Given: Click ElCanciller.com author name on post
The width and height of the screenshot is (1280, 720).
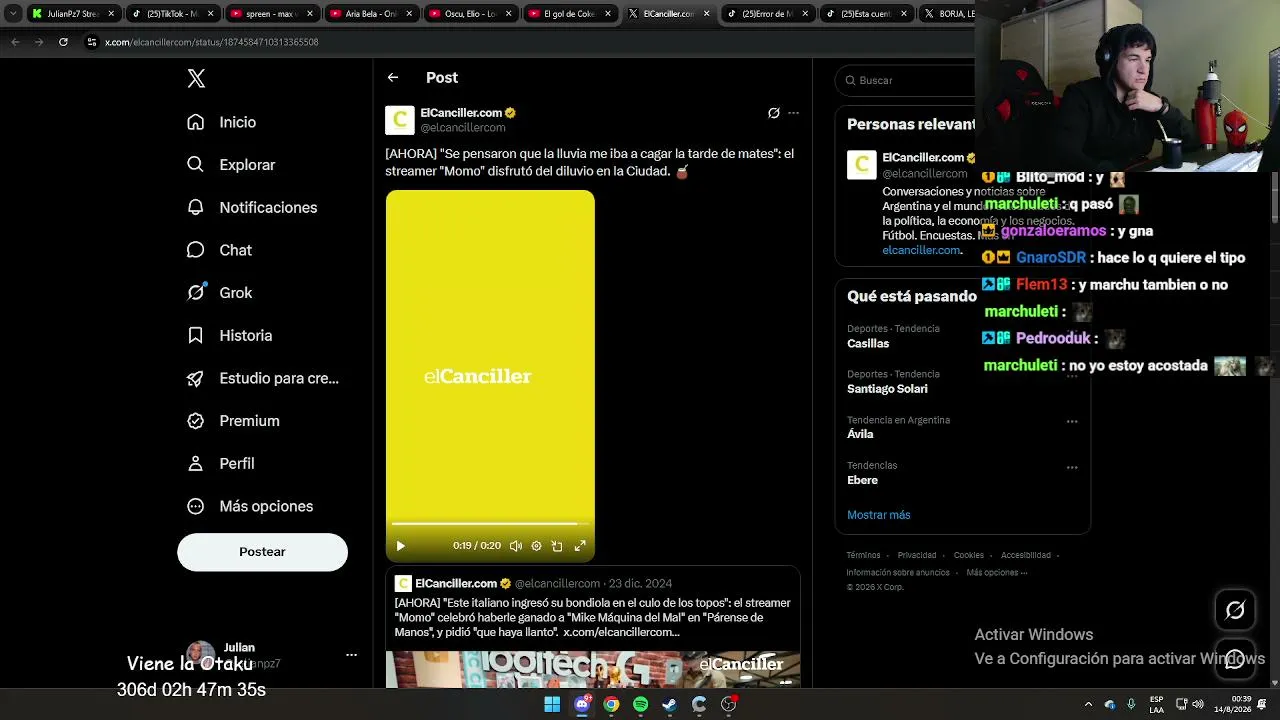Looking at the screenshot, I should [x=461, y=113].
